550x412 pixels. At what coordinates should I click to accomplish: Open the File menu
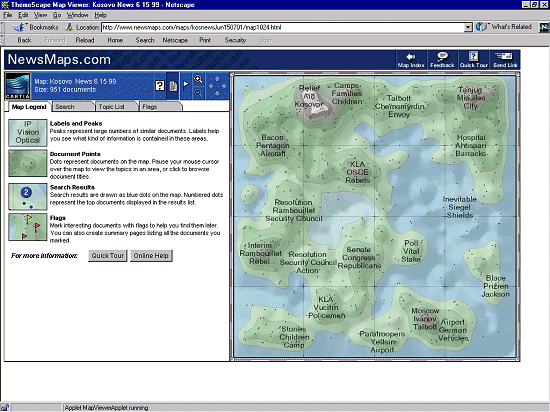point(8,15)
